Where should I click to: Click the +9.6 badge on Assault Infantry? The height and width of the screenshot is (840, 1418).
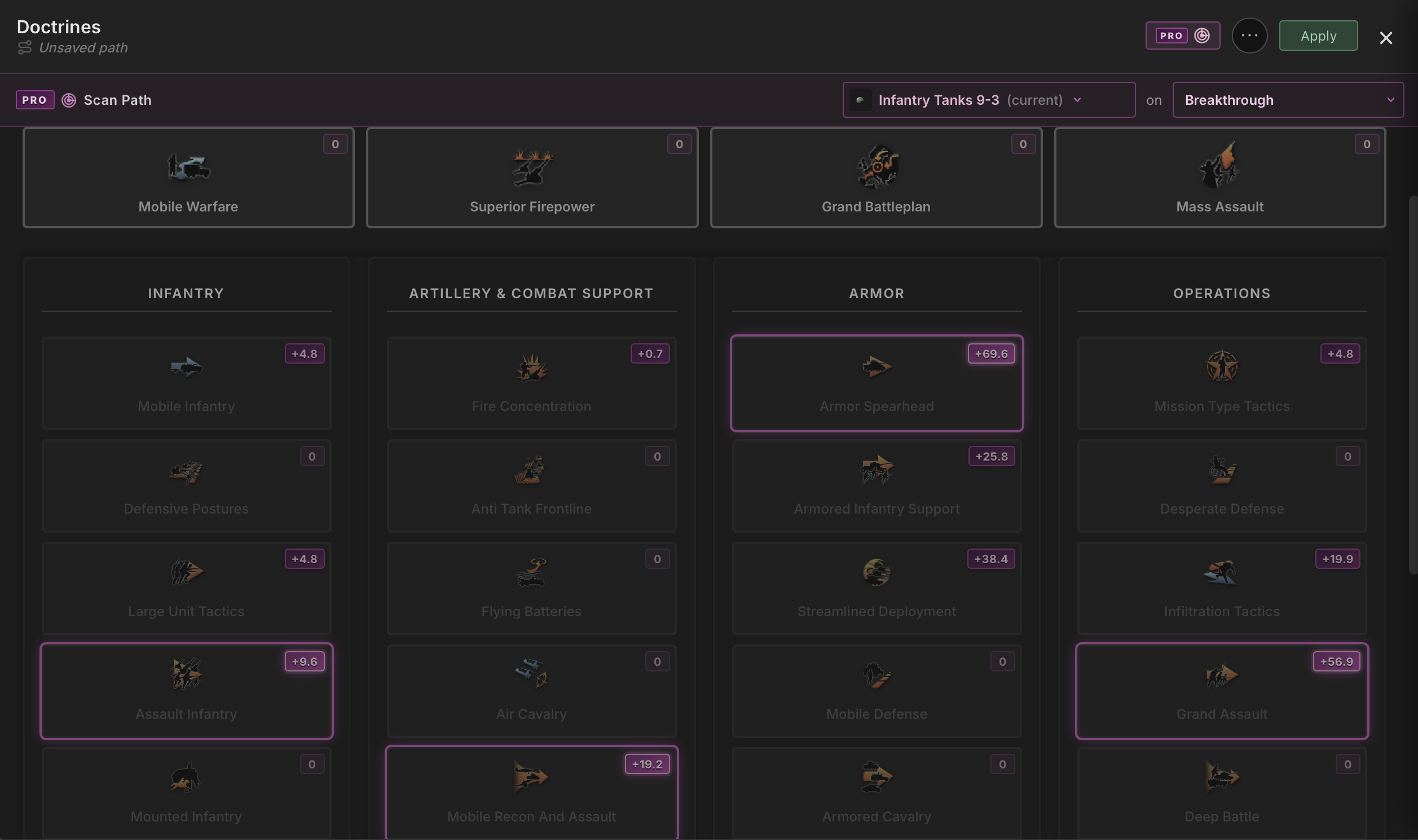click(305, 662)
